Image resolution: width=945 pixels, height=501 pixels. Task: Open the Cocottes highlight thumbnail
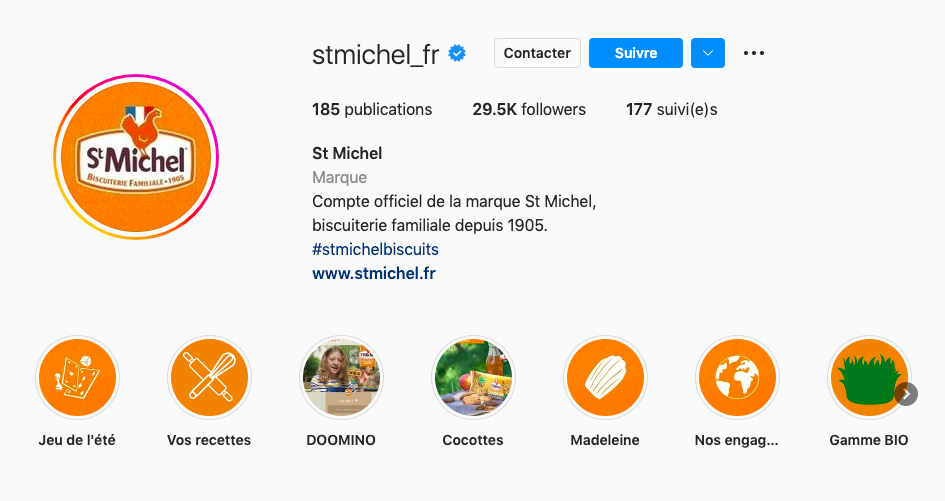[473, 378]
